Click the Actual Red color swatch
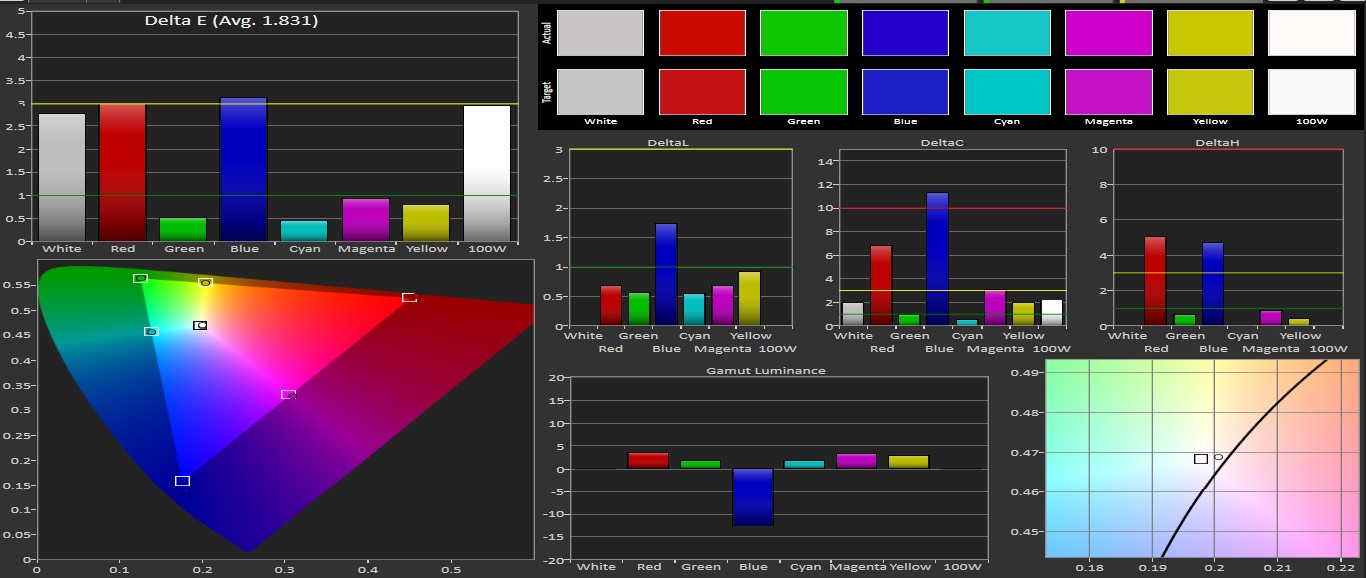This screenshot has height=578, width=1366. coord(702,33)
